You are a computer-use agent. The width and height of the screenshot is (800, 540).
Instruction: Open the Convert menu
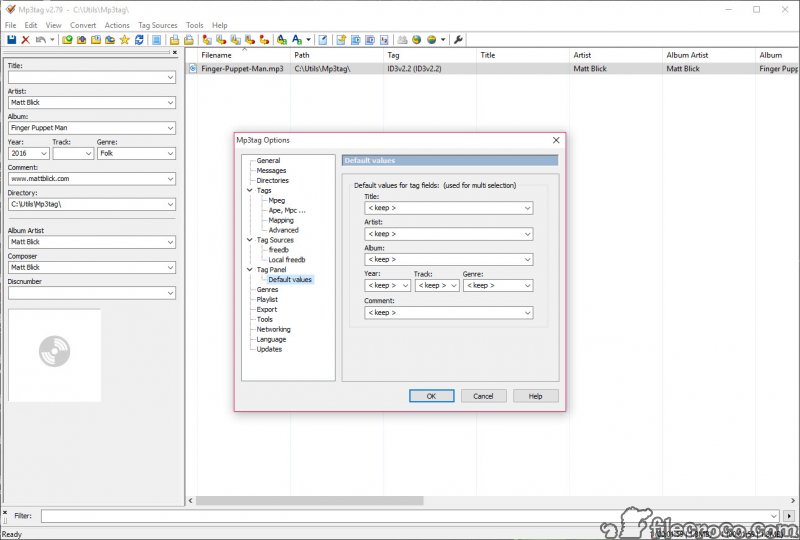click(x=83, y=25)
